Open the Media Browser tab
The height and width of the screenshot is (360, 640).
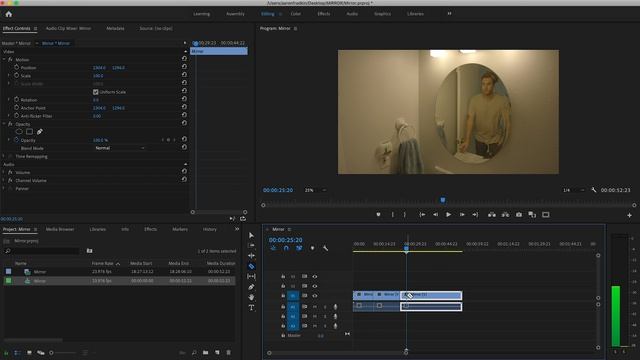point(60,229)
